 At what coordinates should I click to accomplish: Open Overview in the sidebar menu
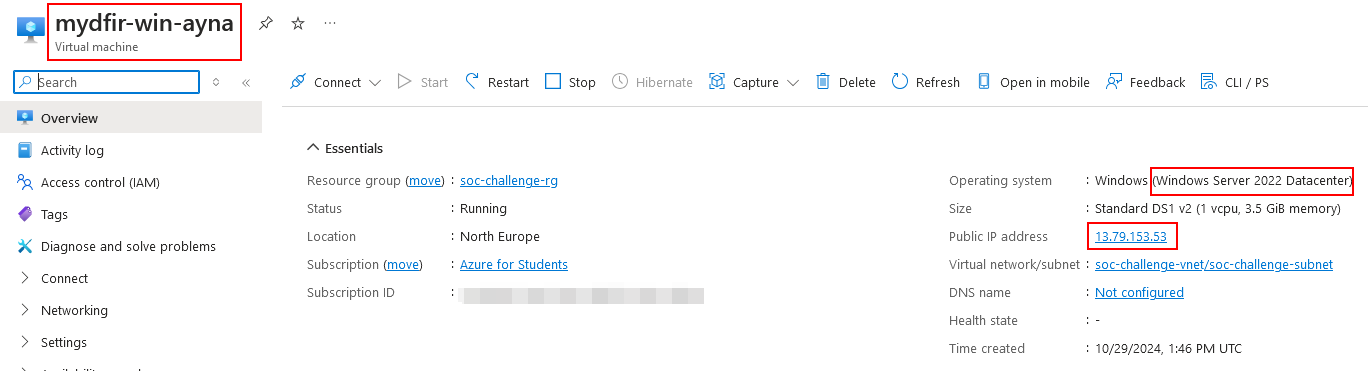point(131,118)
